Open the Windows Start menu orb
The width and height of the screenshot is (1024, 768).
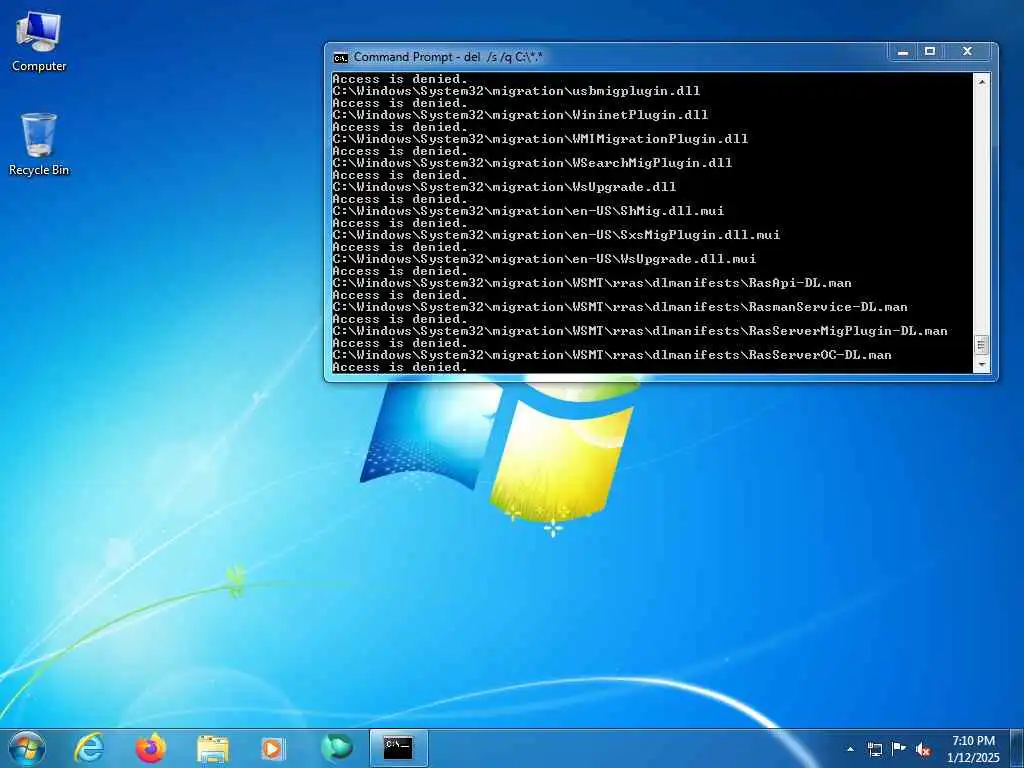coord(27,748)
